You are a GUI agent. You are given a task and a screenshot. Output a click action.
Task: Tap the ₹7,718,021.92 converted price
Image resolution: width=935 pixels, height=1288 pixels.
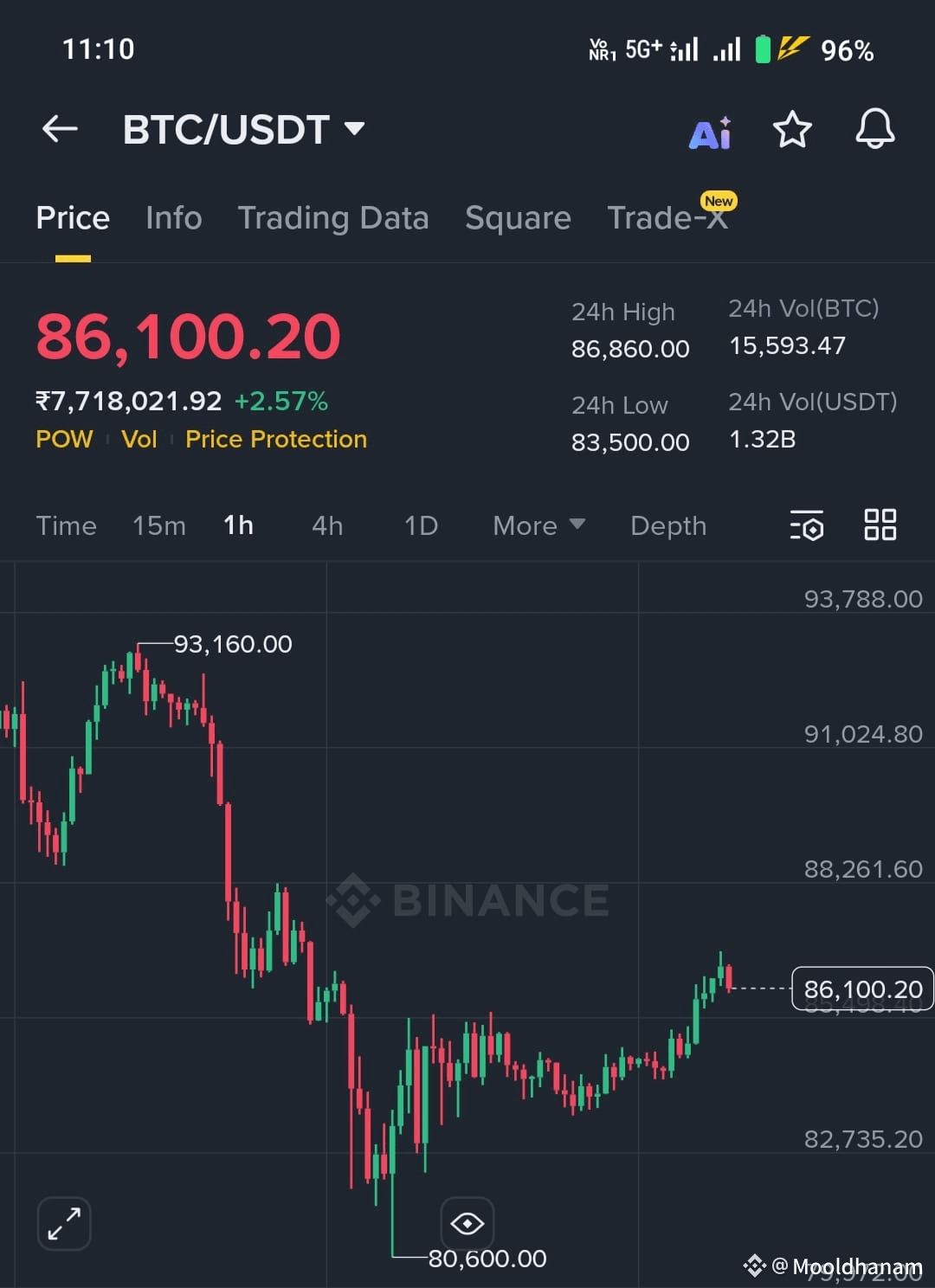click(x=129, y=402)
